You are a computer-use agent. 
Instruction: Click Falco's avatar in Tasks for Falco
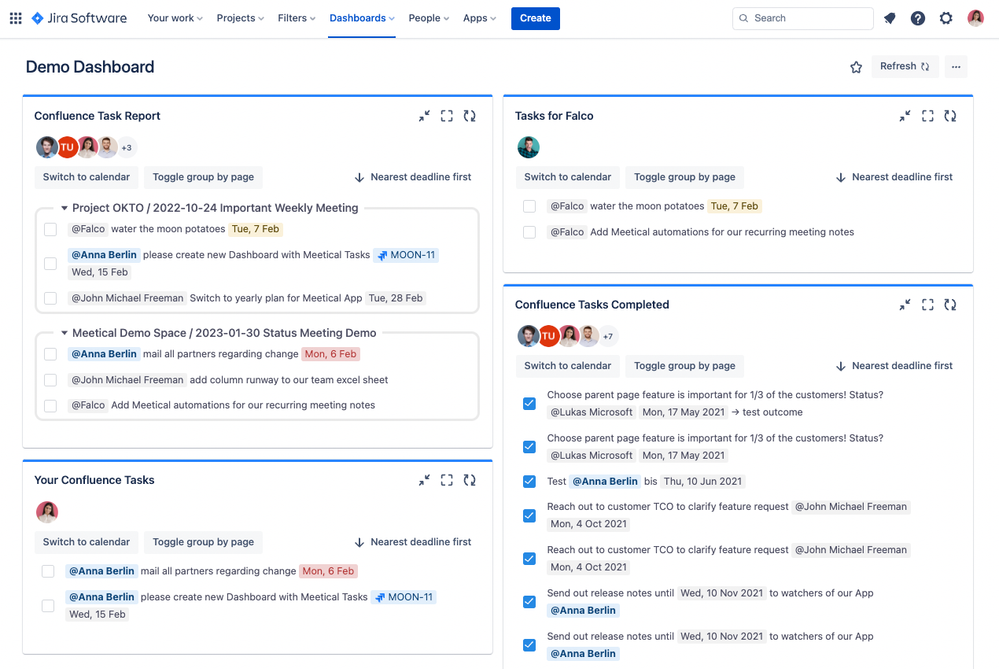point(528,147)
